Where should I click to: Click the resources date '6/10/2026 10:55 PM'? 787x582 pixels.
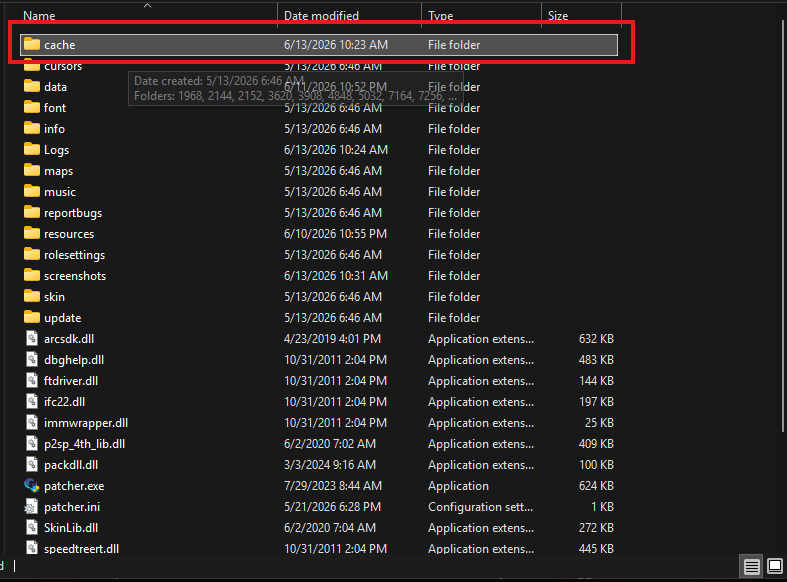pos(335,234)
